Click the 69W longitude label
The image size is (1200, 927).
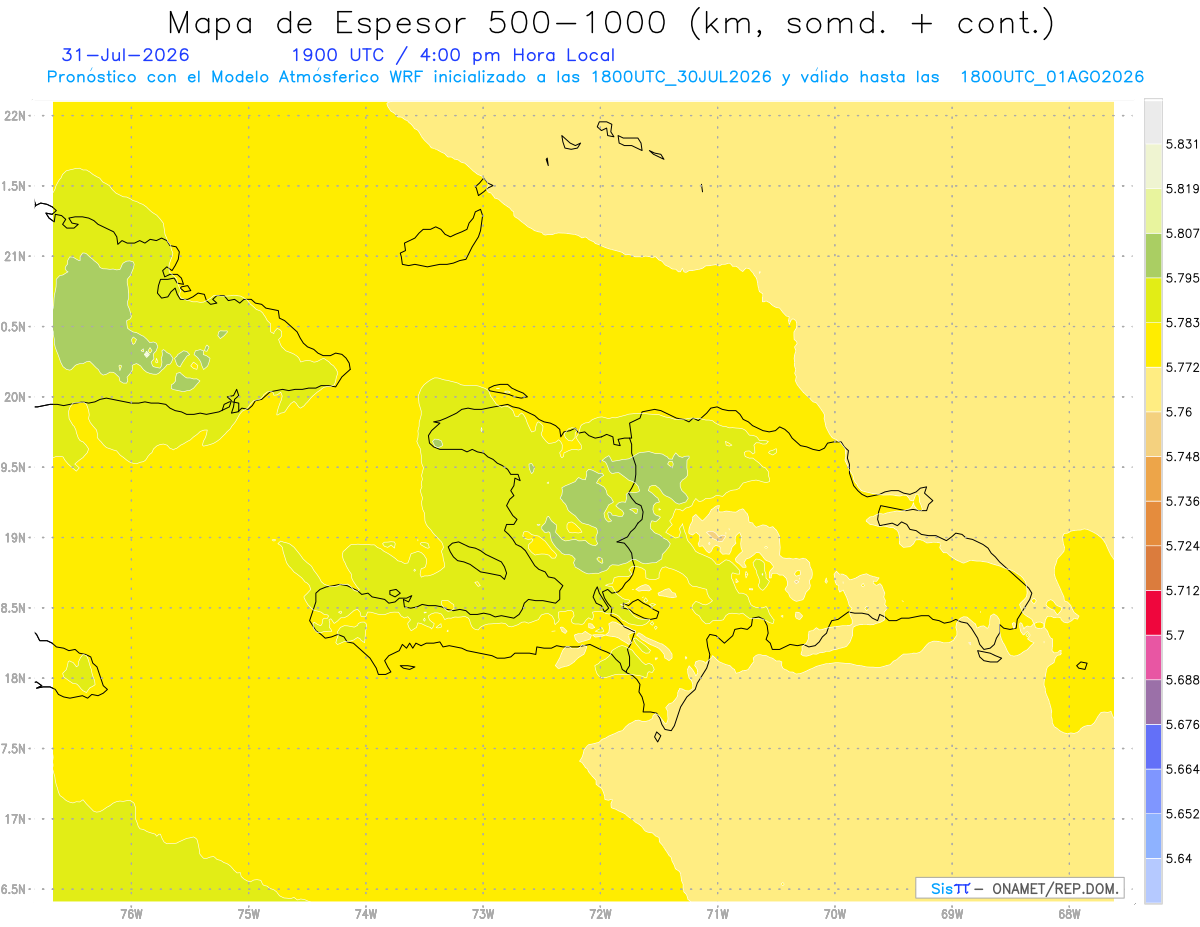tap(951, 914)
